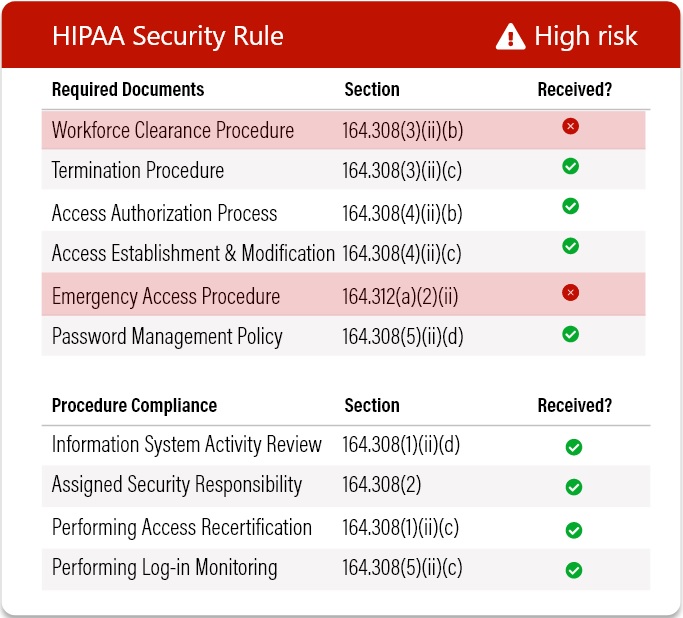
Task: Click section 164.308(2) reference
Action: (382, 484)
